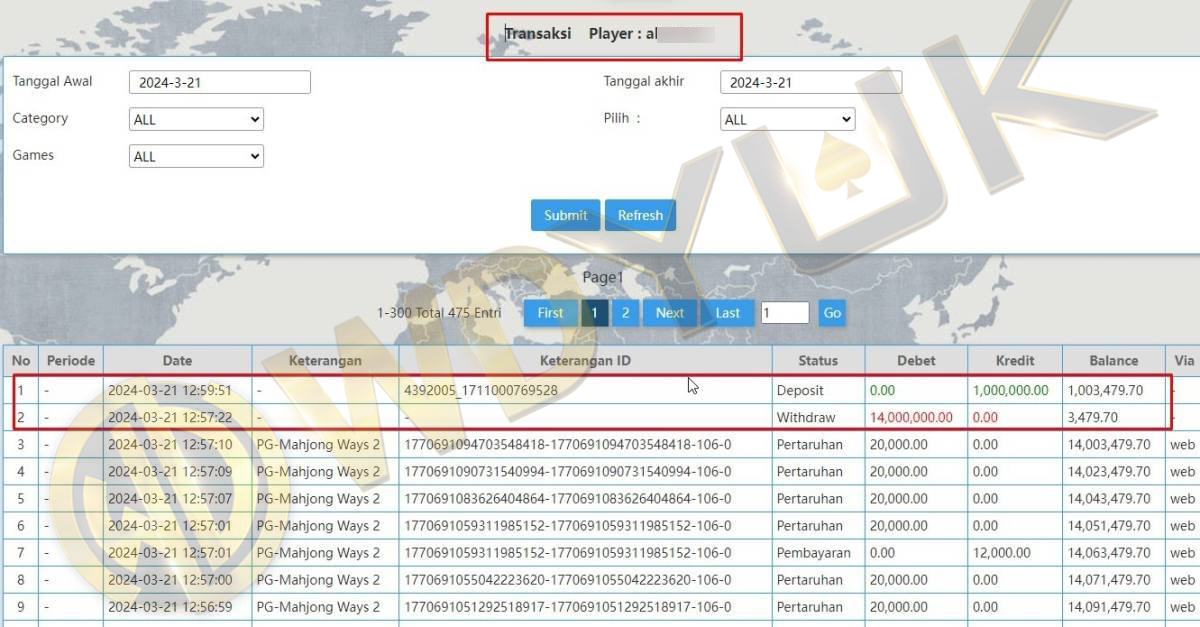Click the Next page button
The height and width of the screenshot is (627, 1200).
click(670, 313)
